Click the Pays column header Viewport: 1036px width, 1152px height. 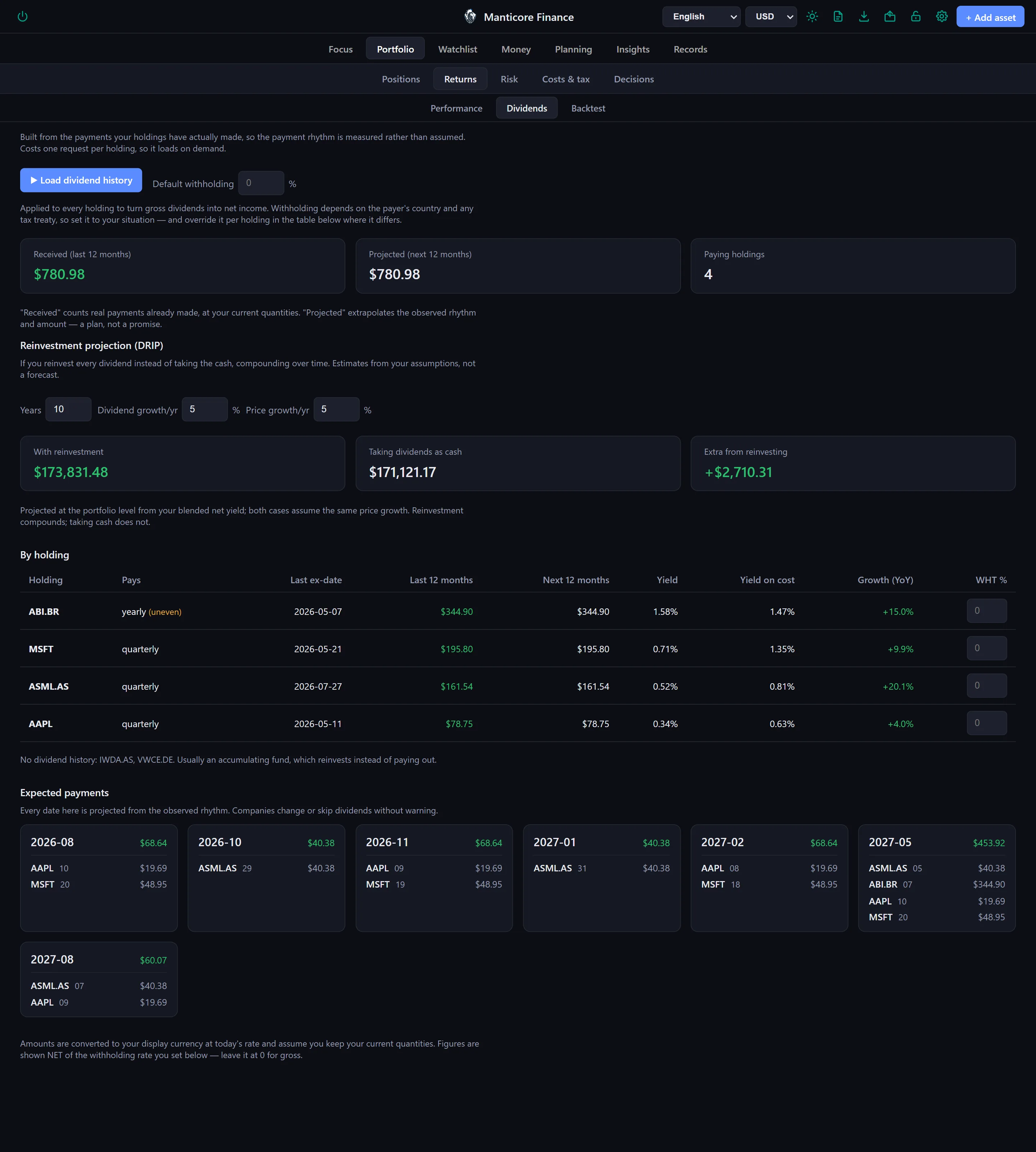(x=131, y=580)
